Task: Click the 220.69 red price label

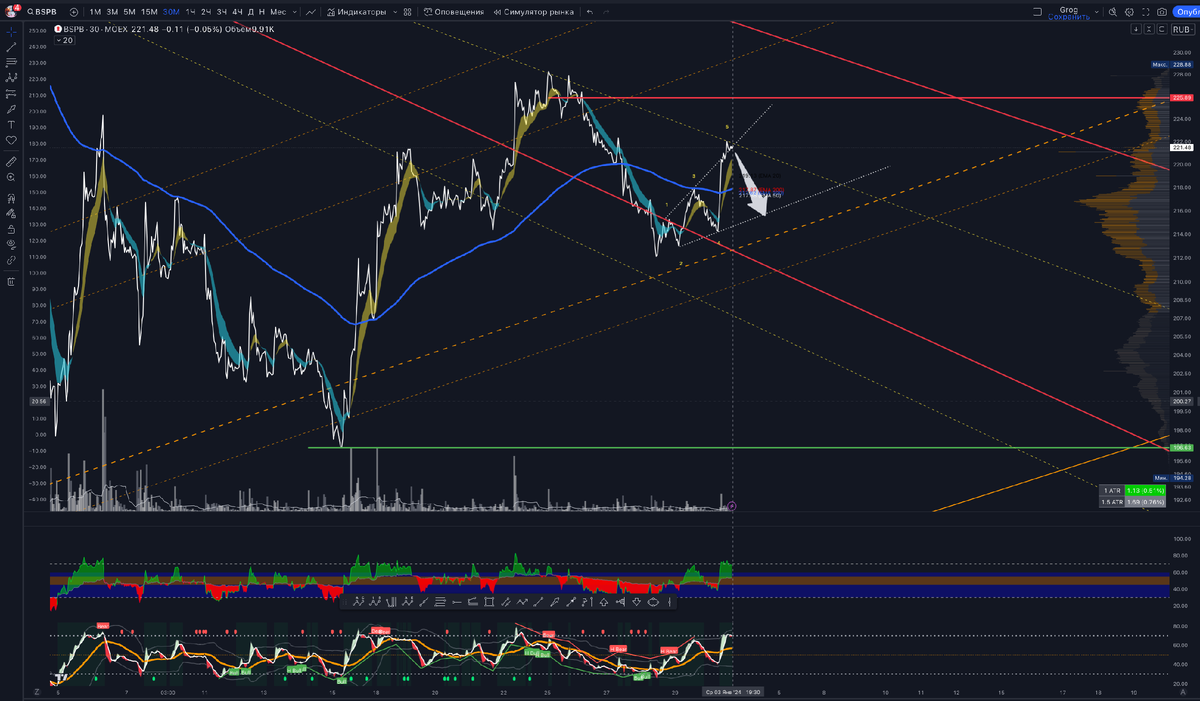Action: point(1182,98)
